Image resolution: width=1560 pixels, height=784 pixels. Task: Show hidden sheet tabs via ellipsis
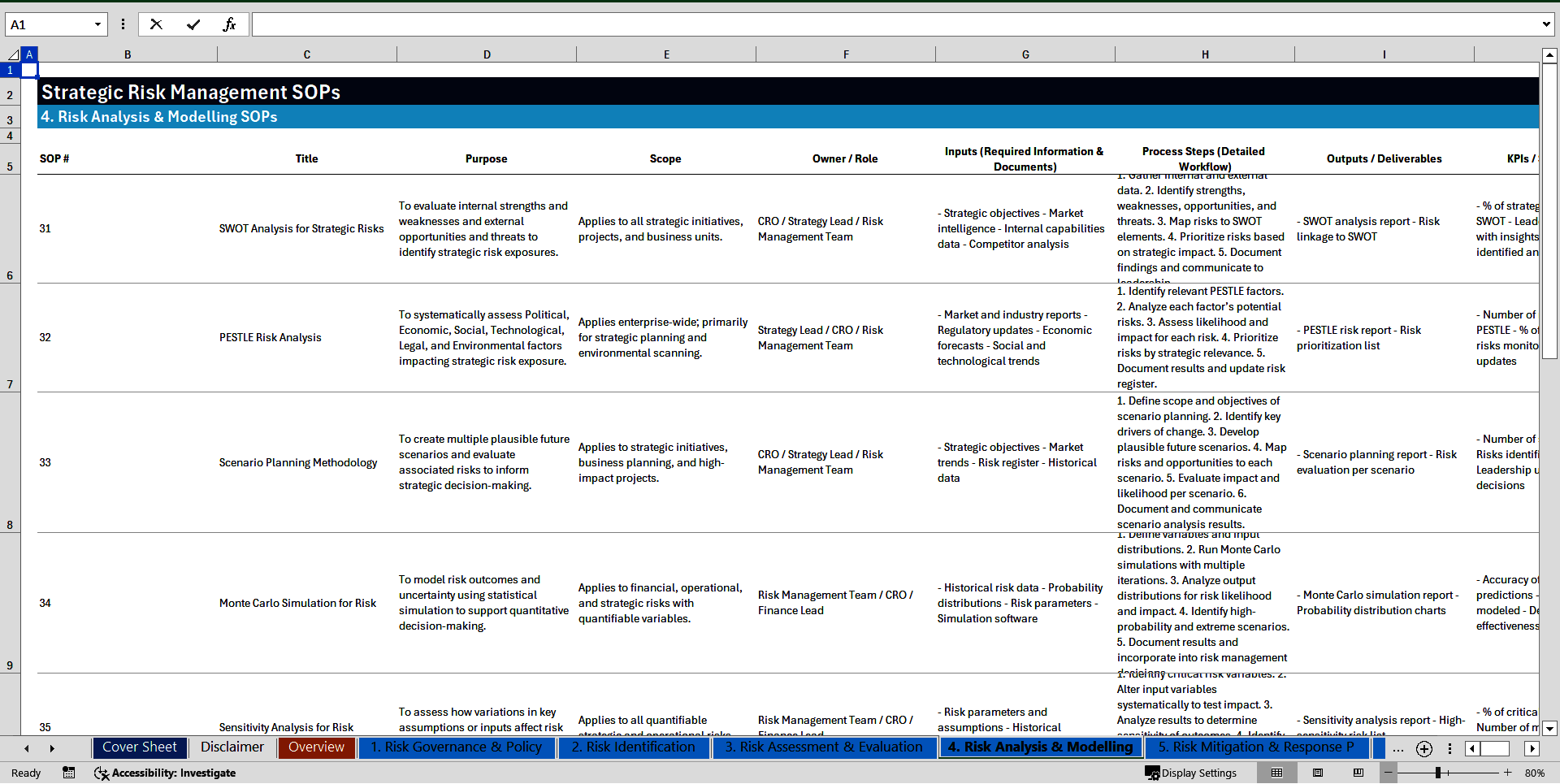[1397, 748]
